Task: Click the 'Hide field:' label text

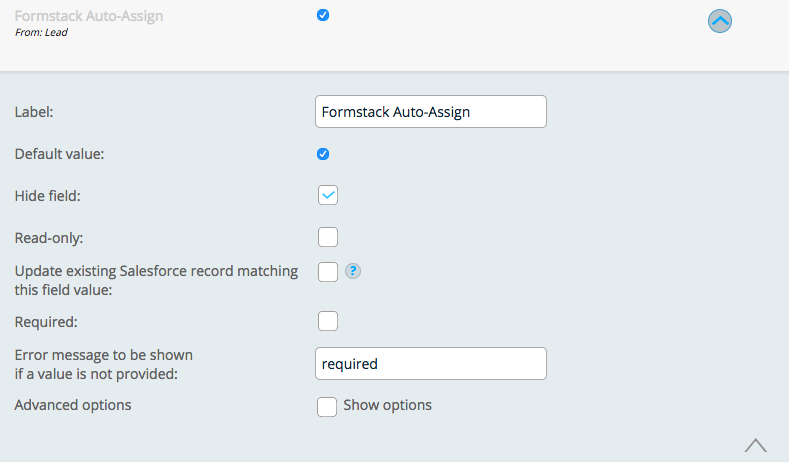Action: 47,196
